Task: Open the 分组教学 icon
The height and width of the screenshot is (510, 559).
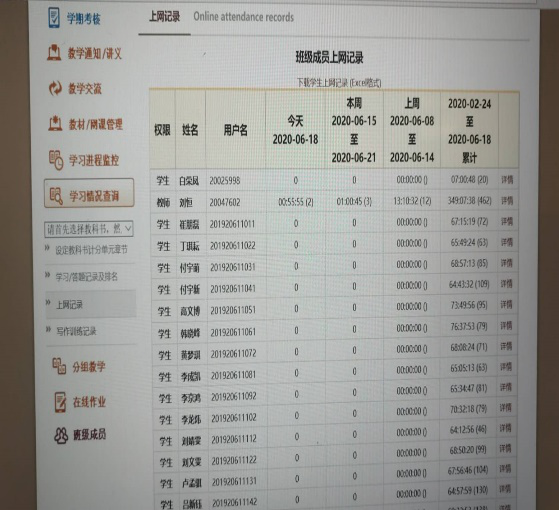Action: 59,366
